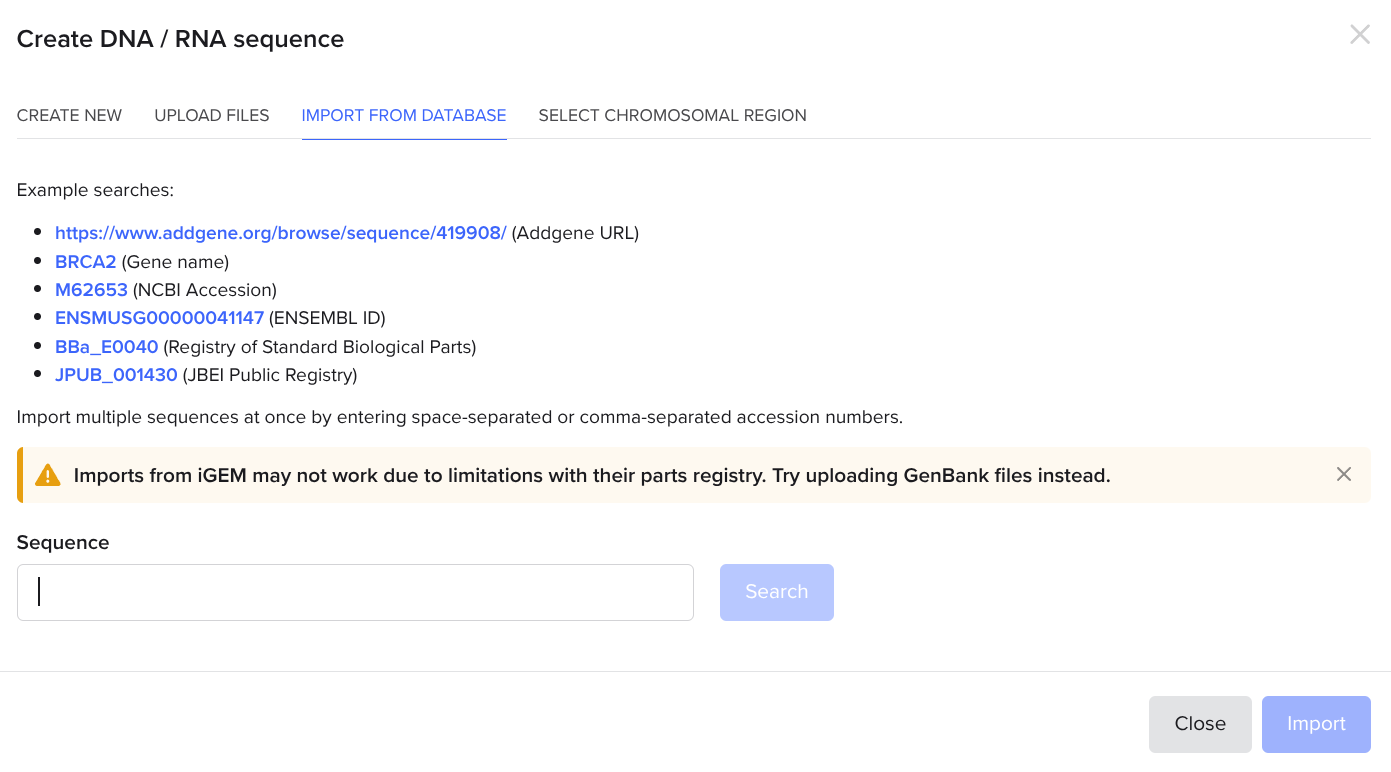Click the warning triangle icon in banner
The image size is (1391, 772).
(x=47, y=475)
